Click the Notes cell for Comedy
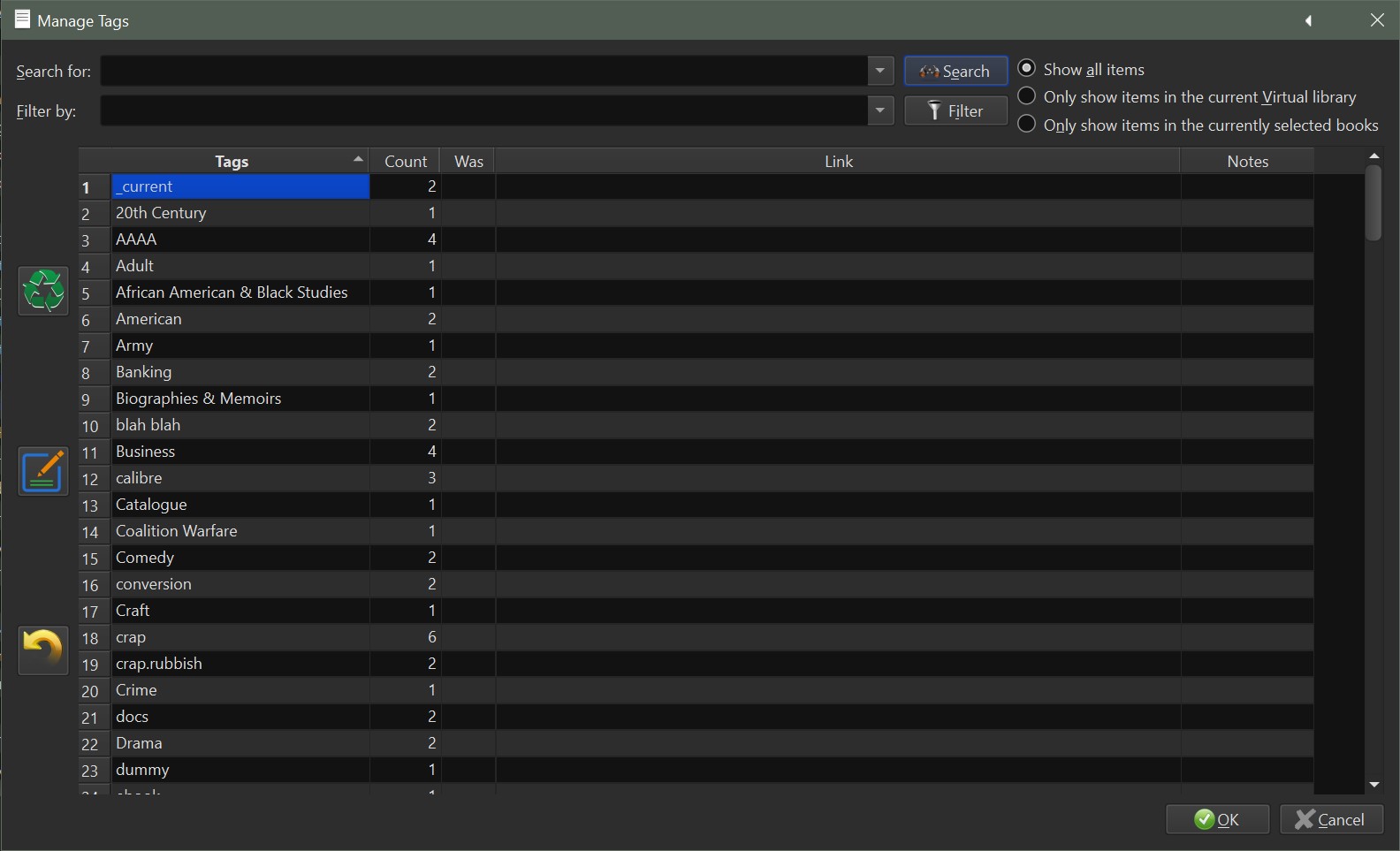 [1247, 558]
